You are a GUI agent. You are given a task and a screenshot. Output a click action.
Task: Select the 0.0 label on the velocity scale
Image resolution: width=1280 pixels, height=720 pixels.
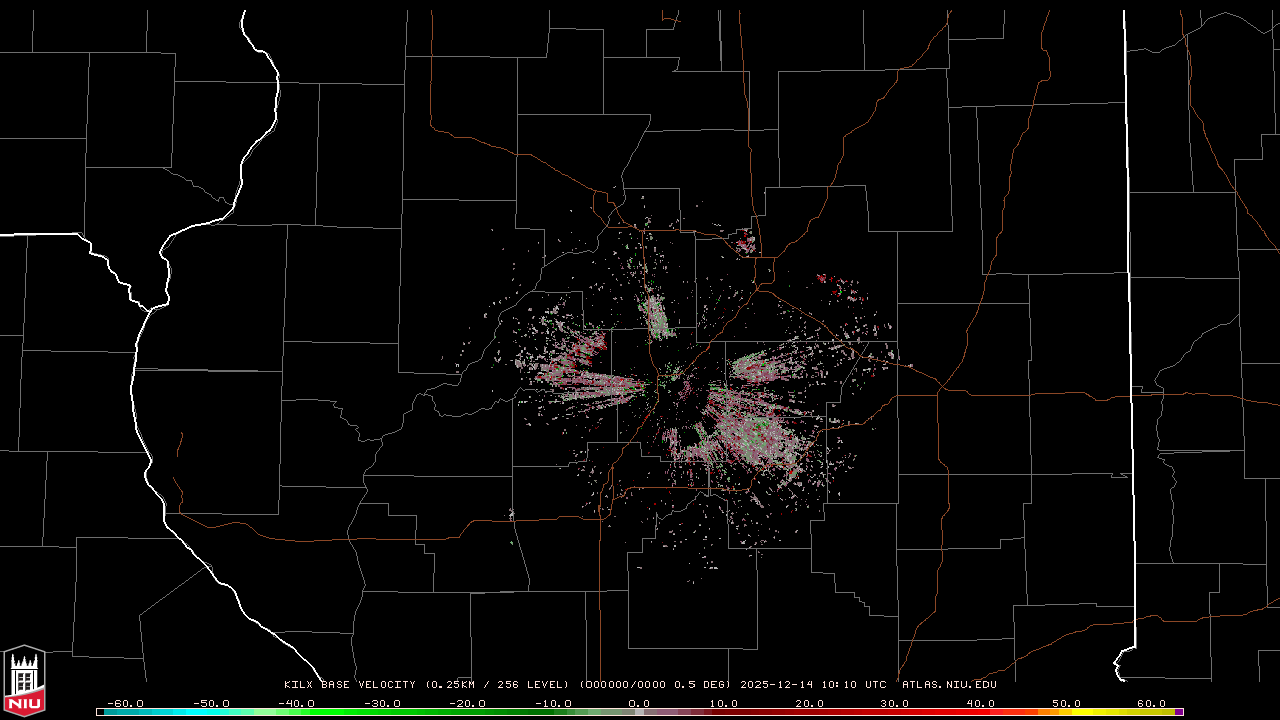(x=639, y=703)
